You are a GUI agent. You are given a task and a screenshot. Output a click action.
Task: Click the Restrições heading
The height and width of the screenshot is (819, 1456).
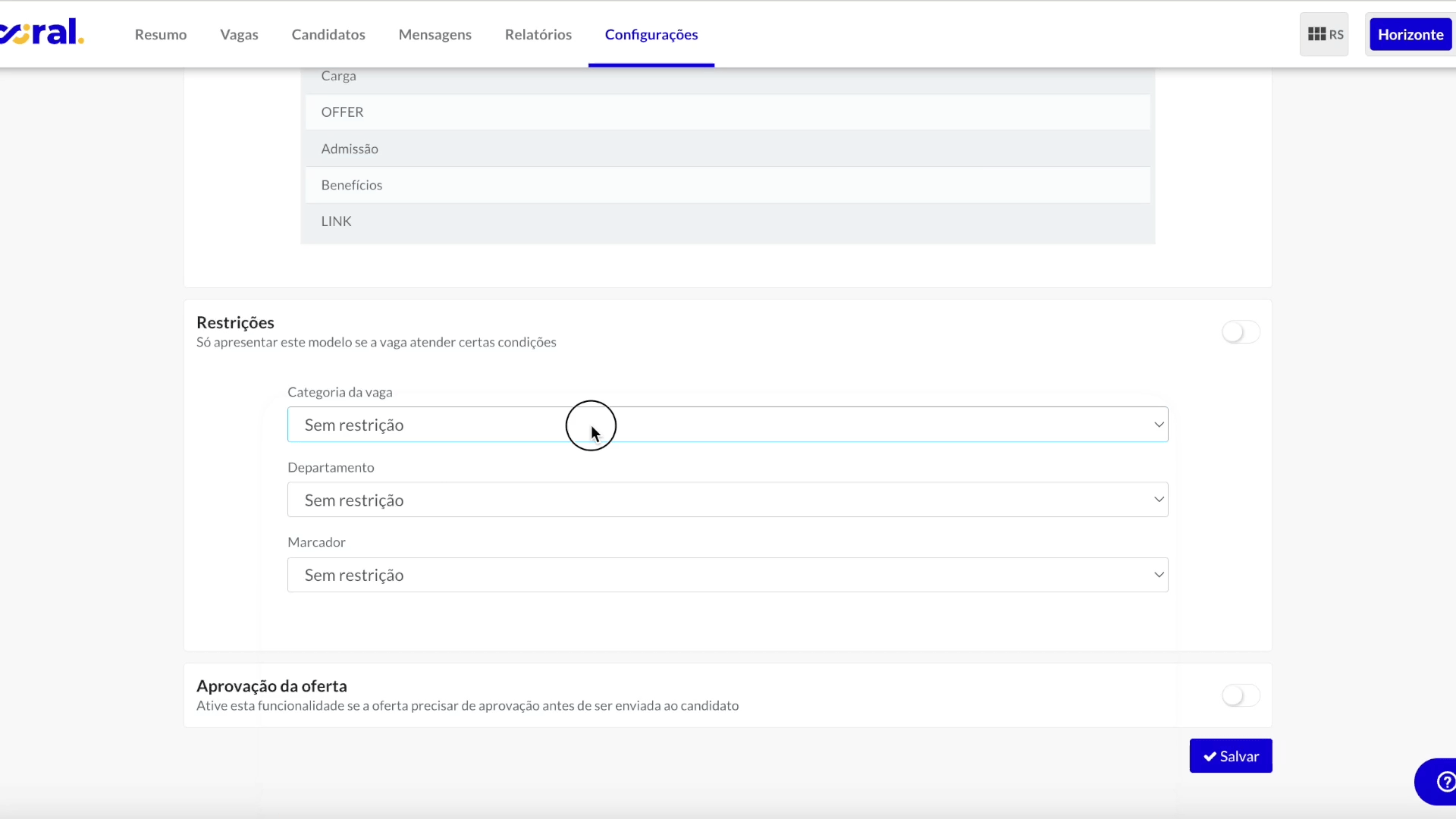click(x=235, y=322)
